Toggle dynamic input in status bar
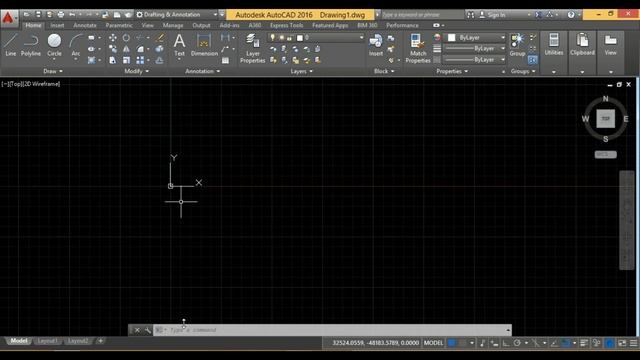 [x=494, y=343]
